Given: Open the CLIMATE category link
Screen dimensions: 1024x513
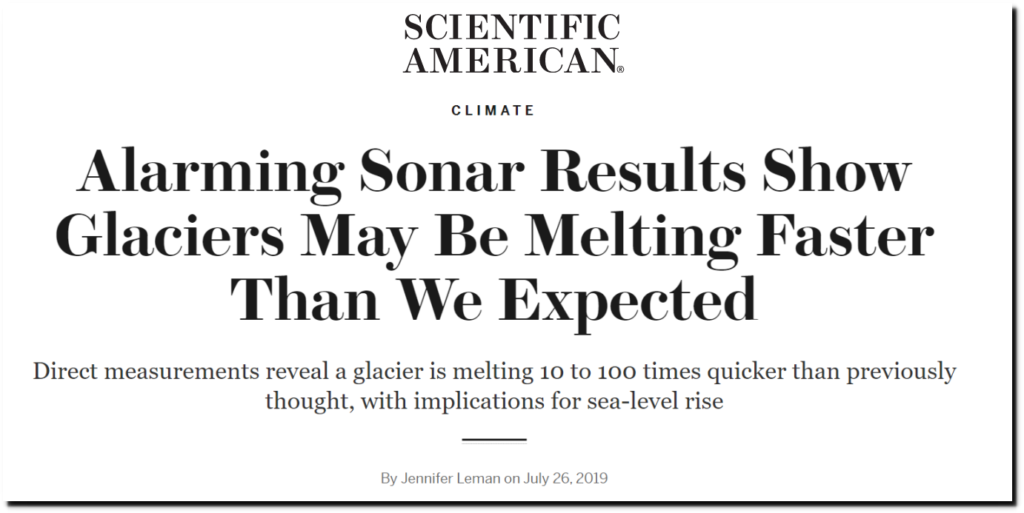Looking at the screenshot, I should tap(493, 110).
